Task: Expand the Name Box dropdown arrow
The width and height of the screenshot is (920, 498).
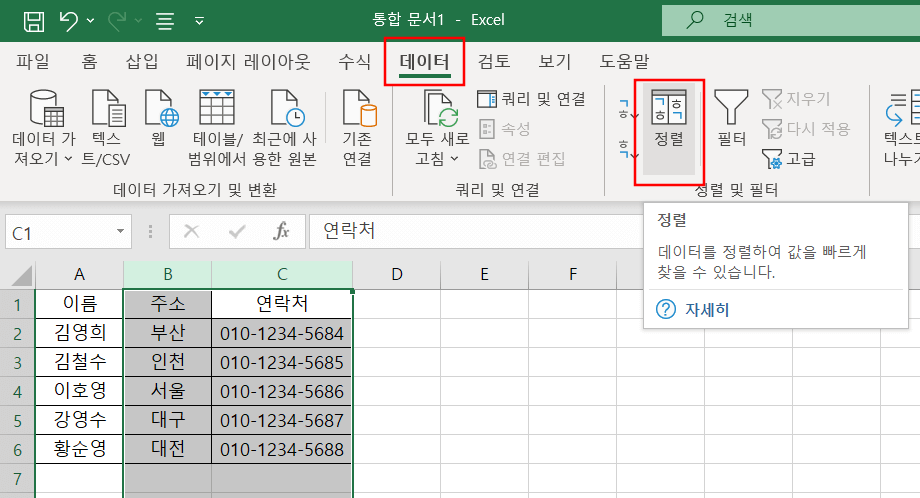Action: pyautogui.click(x=120, y=232)
